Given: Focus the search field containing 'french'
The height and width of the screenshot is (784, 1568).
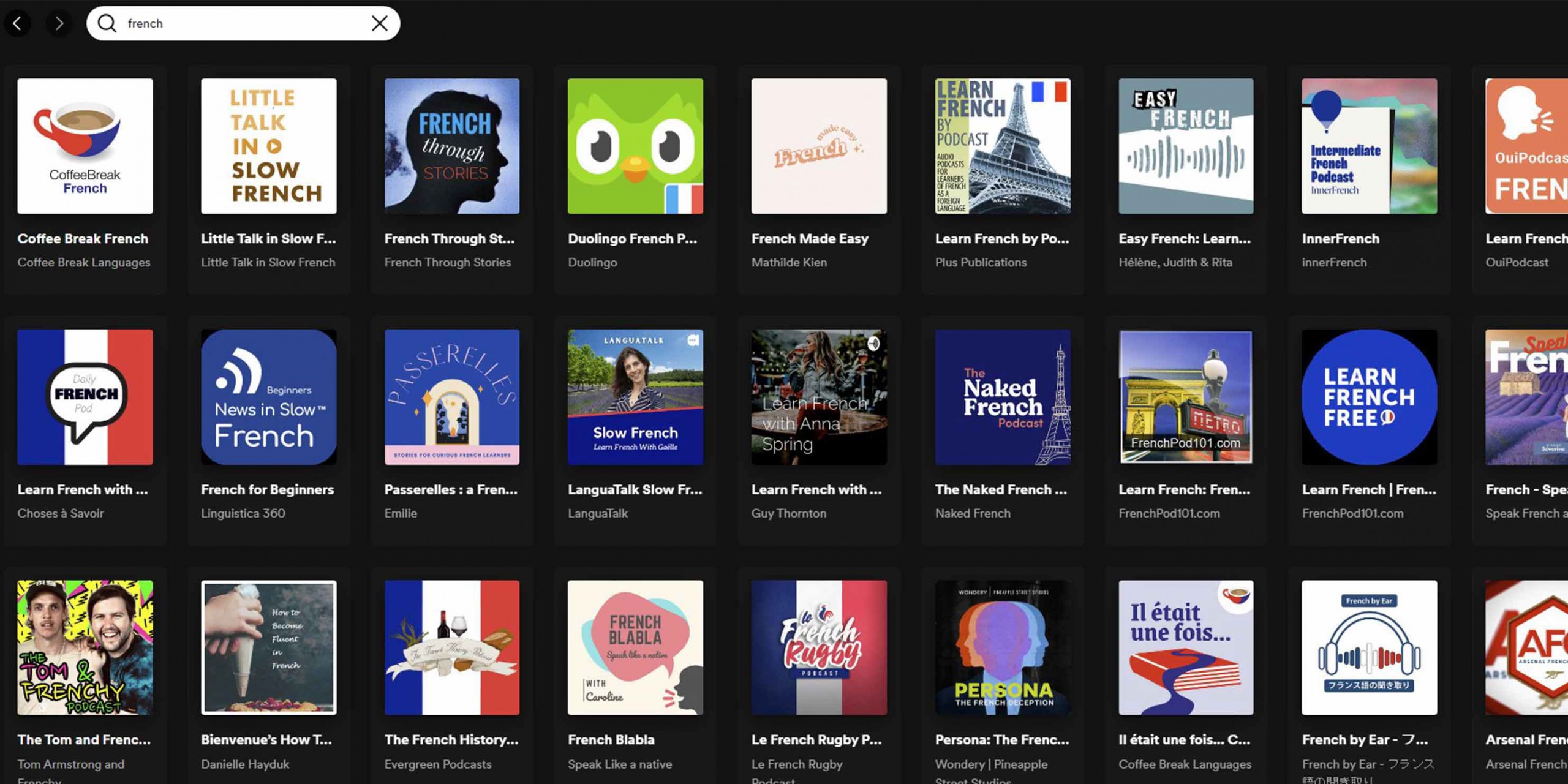Looking at the screenshot, I should tap(243, 23).
